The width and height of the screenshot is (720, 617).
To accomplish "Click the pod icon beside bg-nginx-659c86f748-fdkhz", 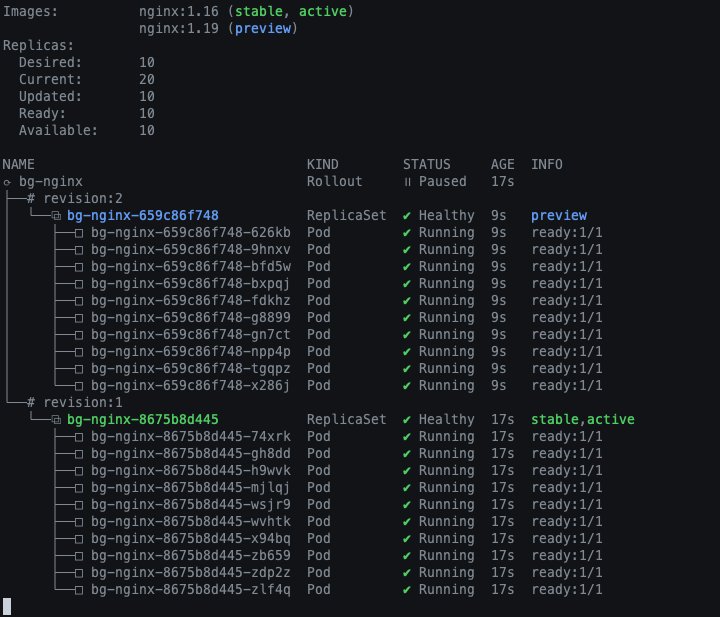I will tap(79, 301).
